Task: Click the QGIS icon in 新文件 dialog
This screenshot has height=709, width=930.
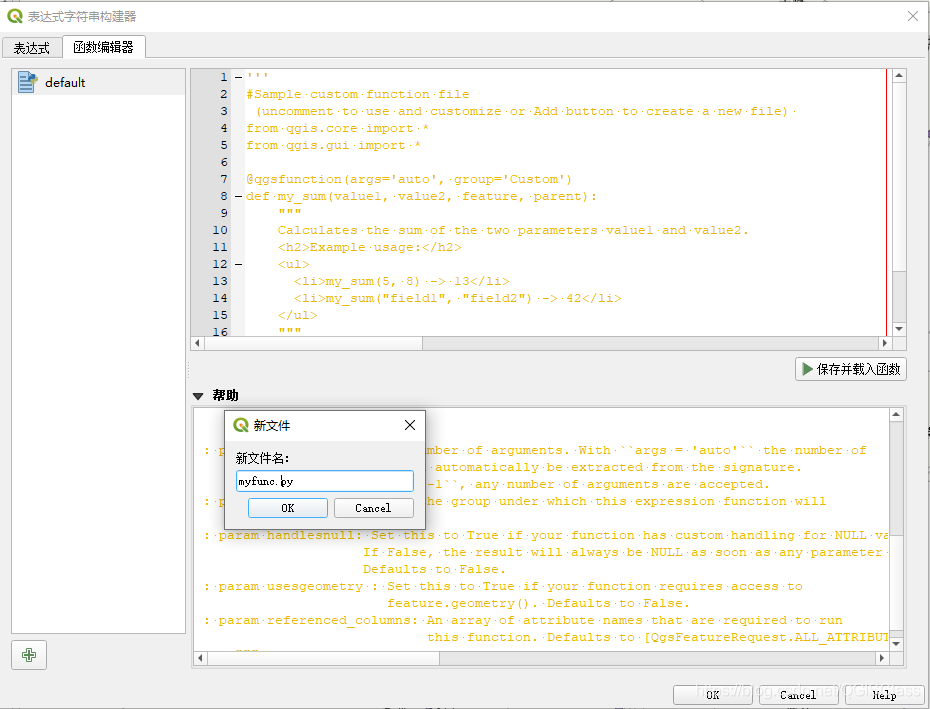Action: pyautogui.click(x=241, y=425)
